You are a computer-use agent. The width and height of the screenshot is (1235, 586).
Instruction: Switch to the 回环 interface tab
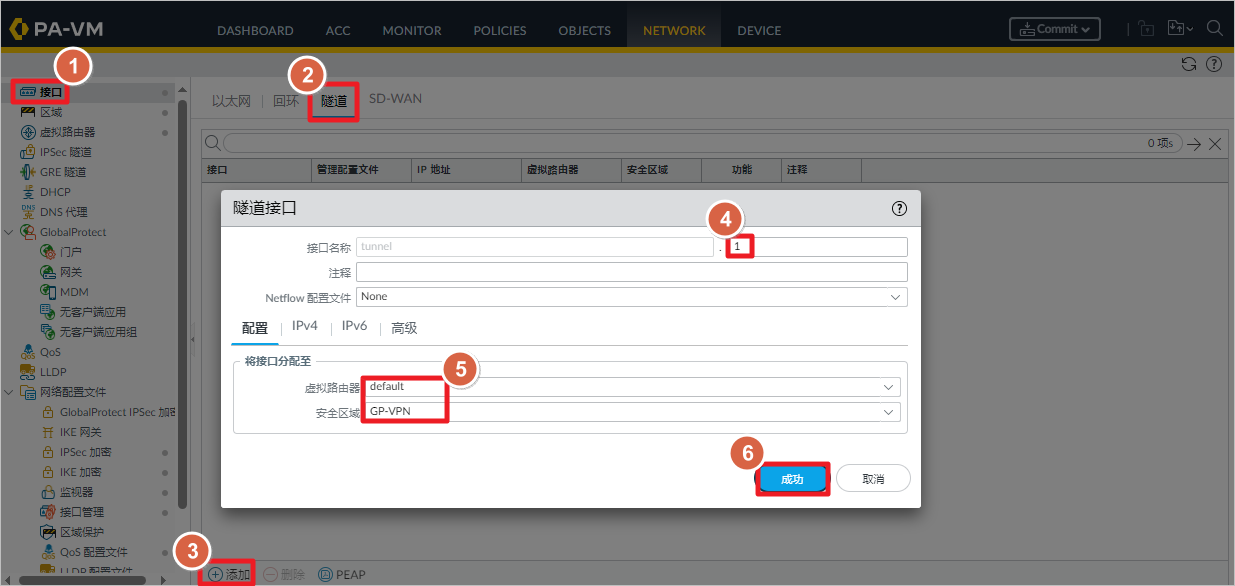coord(286,100)
